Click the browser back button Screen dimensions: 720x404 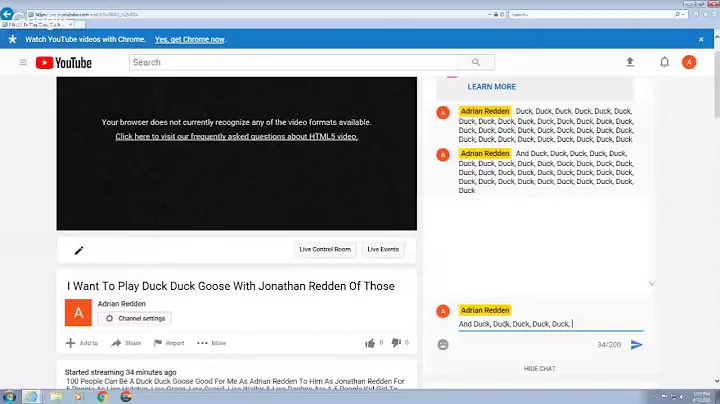pos(7,14)
